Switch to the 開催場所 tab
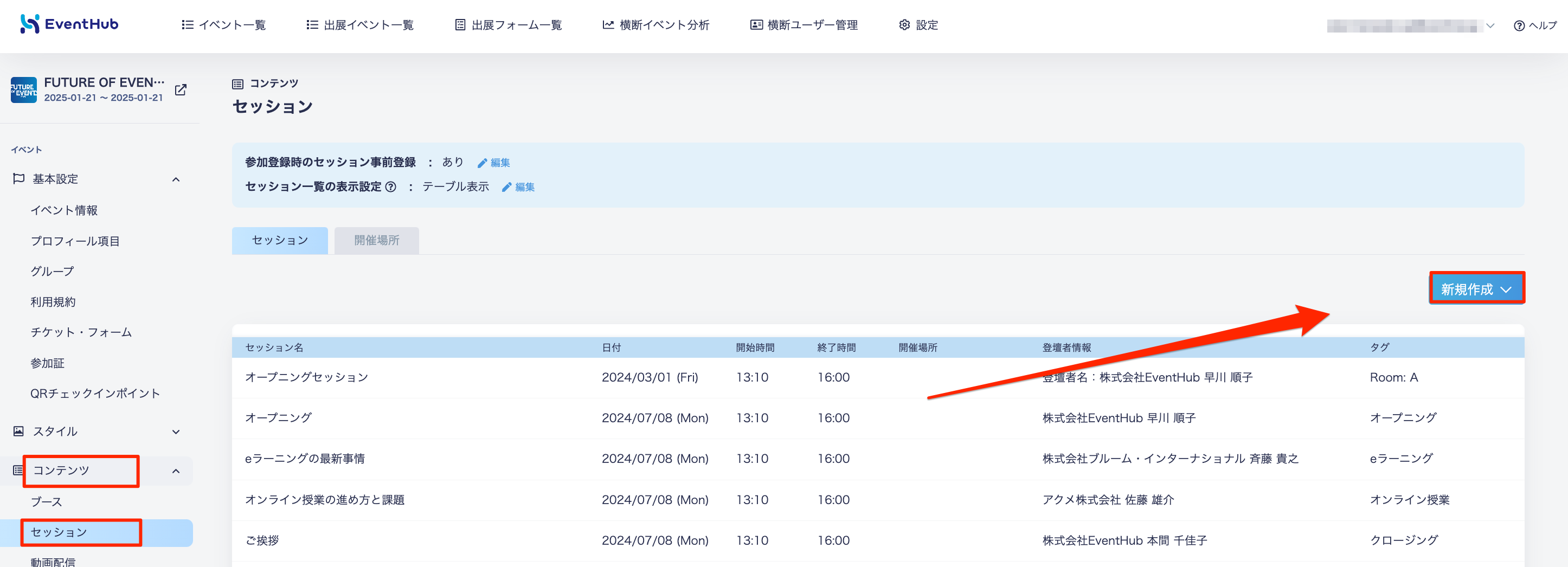 pyautogui.click(x=377, y=240)
